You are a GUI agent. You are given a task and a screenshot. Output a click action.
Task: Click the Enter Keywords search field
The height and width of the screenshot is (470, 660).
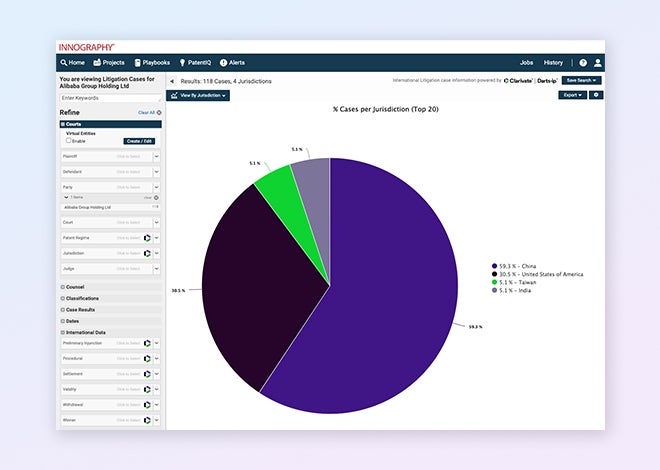click(x=108, y=98)
